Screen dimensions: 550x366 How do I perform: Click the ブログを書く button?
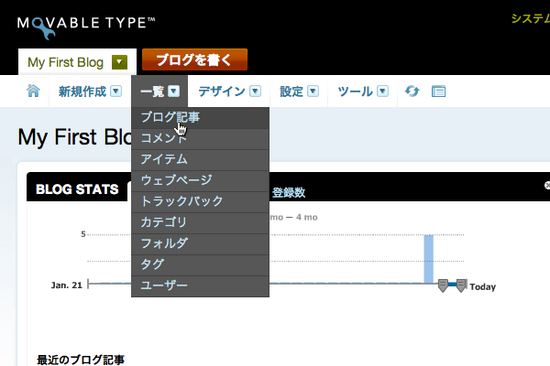pyautogui.click(x=195, y=60)
